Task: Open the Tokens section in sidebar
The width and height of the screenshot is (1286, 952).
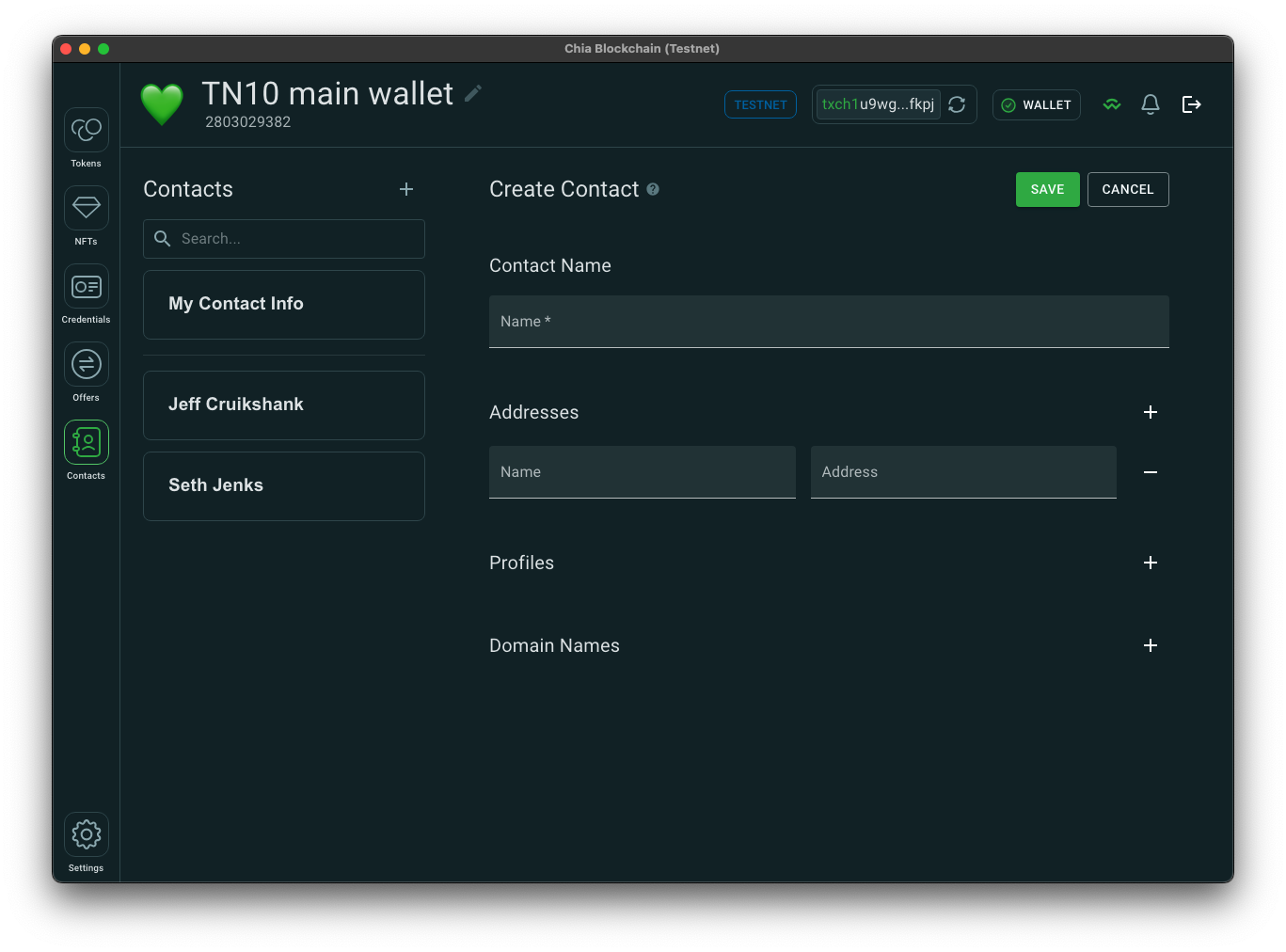Action: 86,132
